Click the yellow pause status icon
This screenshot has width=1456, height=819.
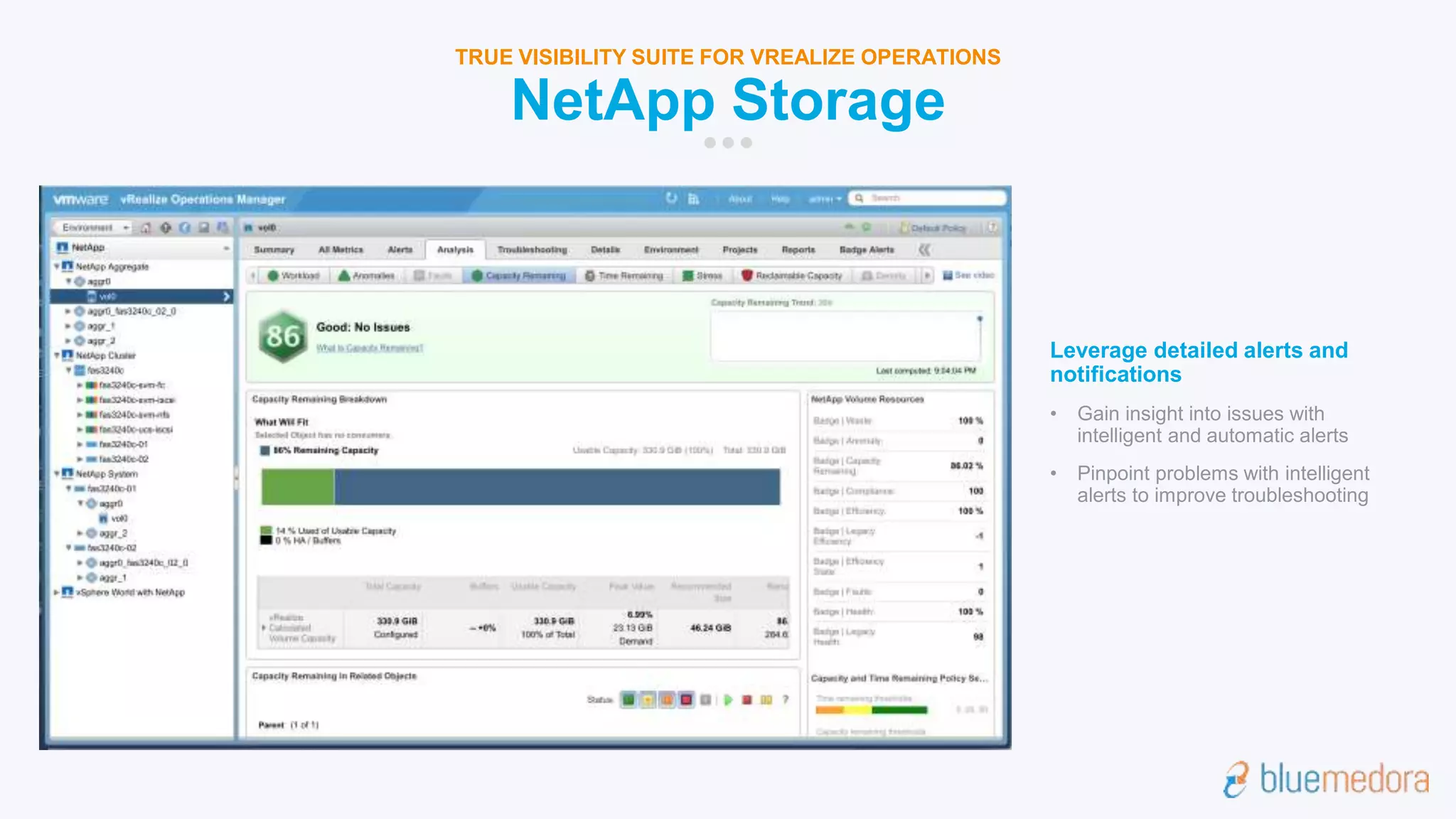(x=766, y=700)
